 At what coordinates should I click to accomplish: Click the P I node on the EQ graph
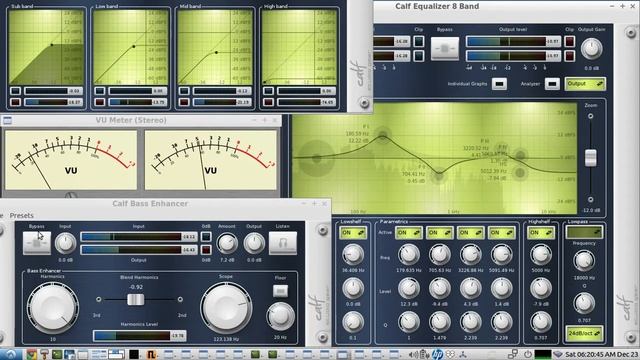pos(382,136)
